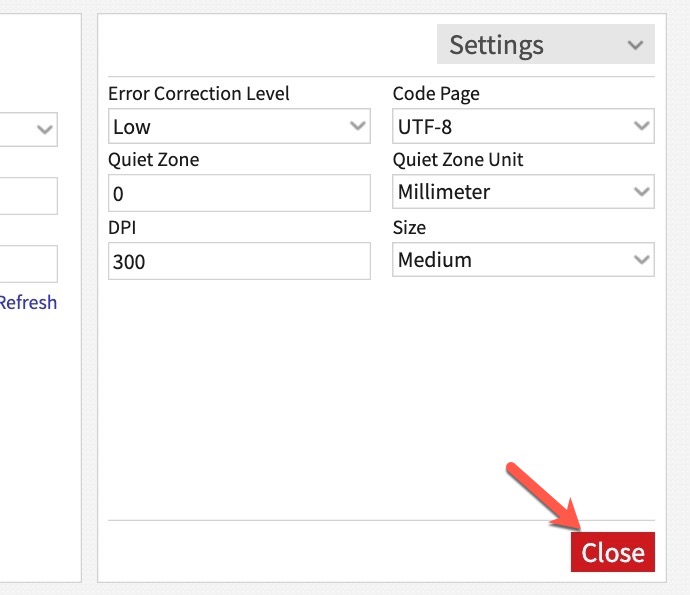Image resolution: width=690 pixels, height=595 pixels.
Task: Focus the DPI input field
Action: [x=238, y=262]
